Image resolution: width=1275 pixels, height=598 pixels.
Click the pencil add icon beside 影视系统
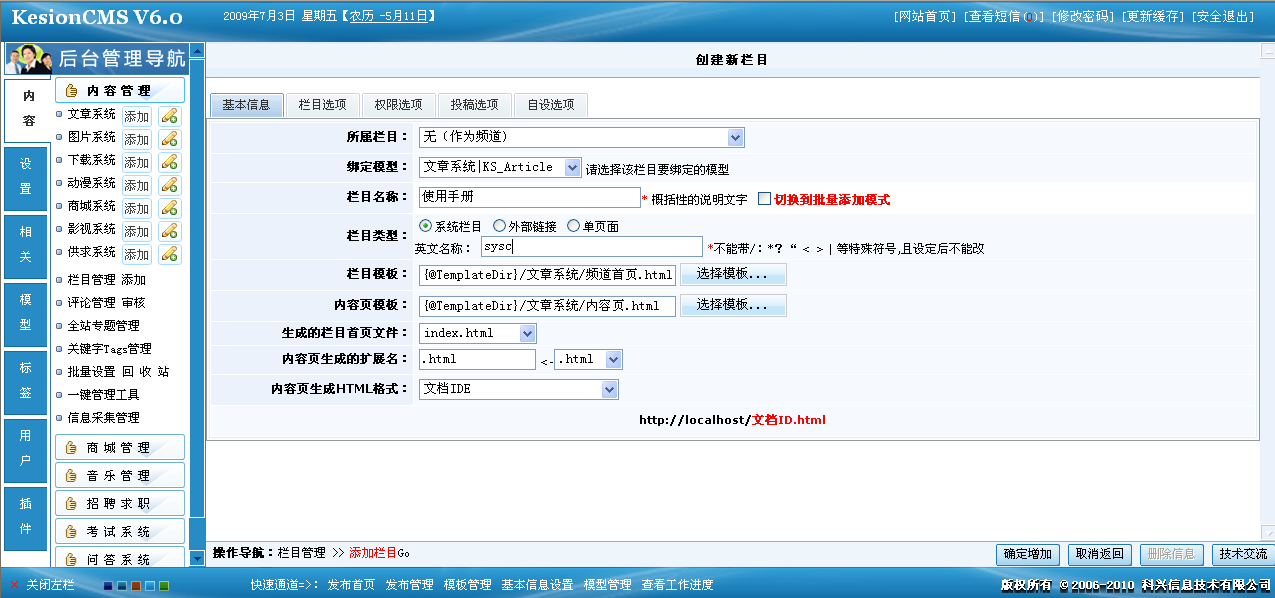tap(169, 231)
